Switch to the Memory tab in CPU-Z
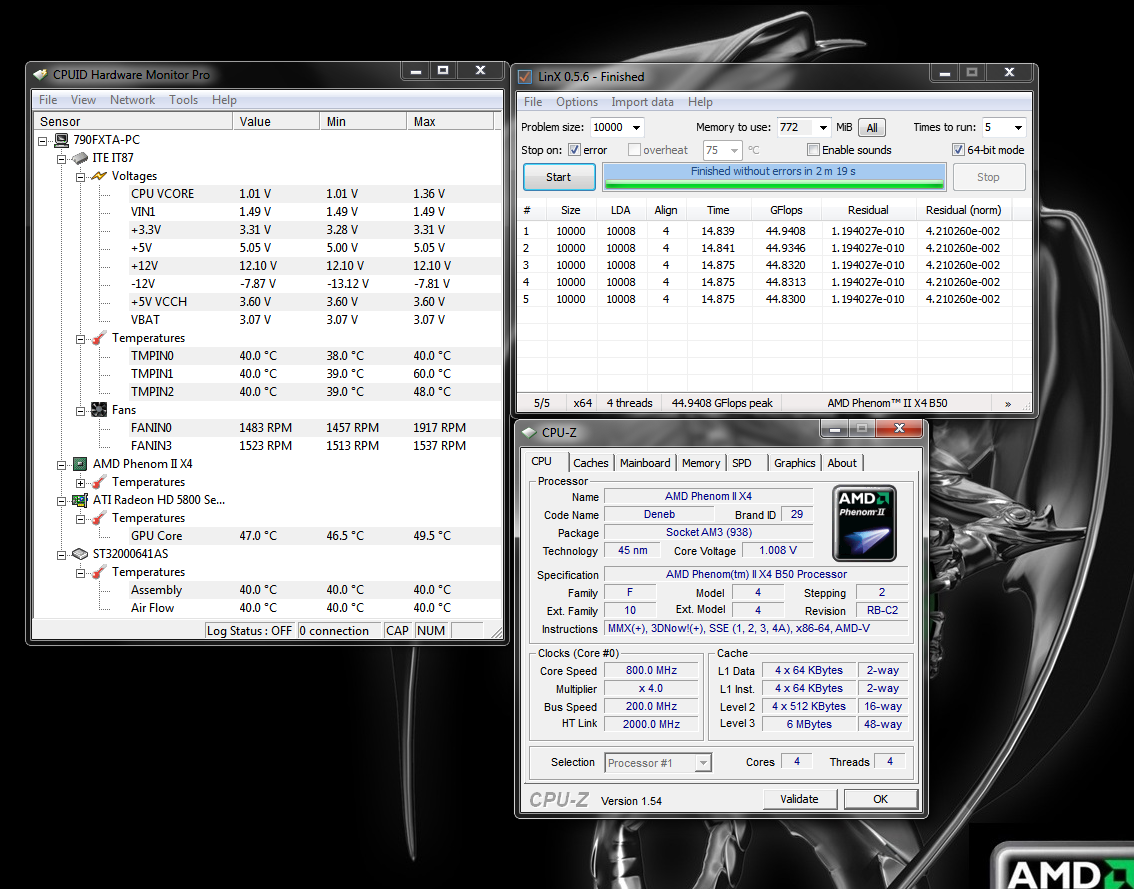1134x889 pixels. tap(701, 463)
